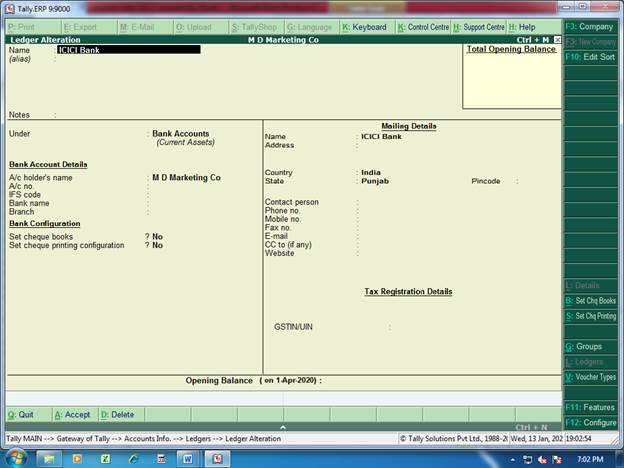Screen dimensions: 624x468
Task: Click the F3: Company button
Action: [590, 27]
